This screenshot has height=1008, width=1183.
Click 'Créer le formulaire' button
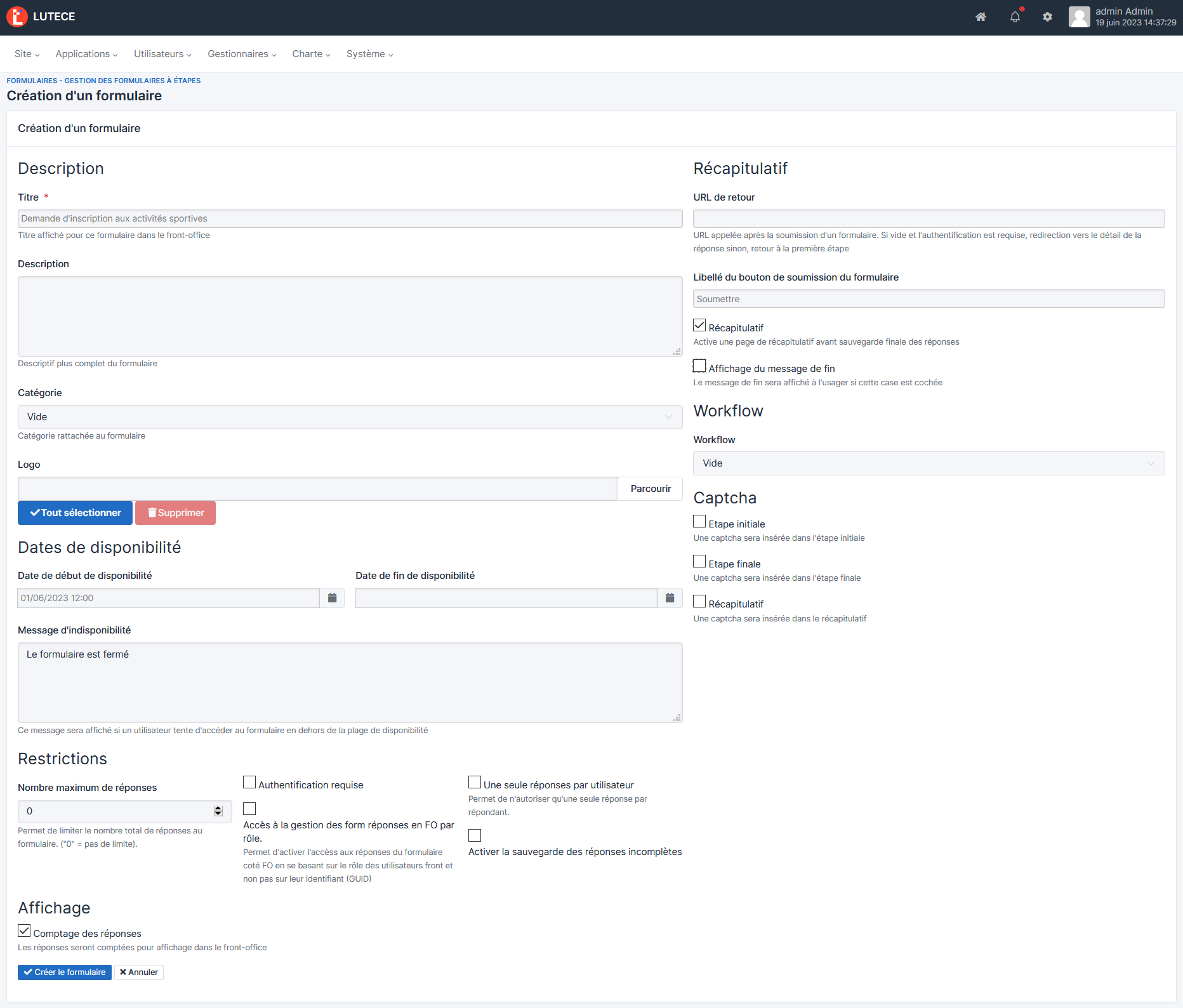pos(65,972)
